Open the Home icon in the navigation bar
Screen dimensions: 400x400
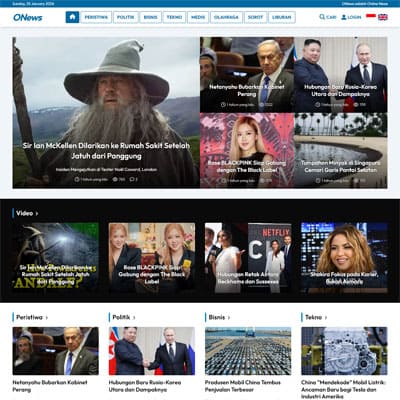click(x=72, y=17)
